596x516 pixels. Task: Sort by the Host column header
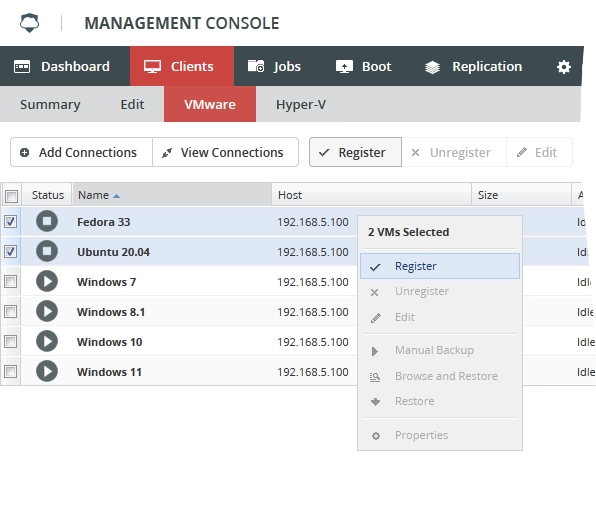pos(371,195)
